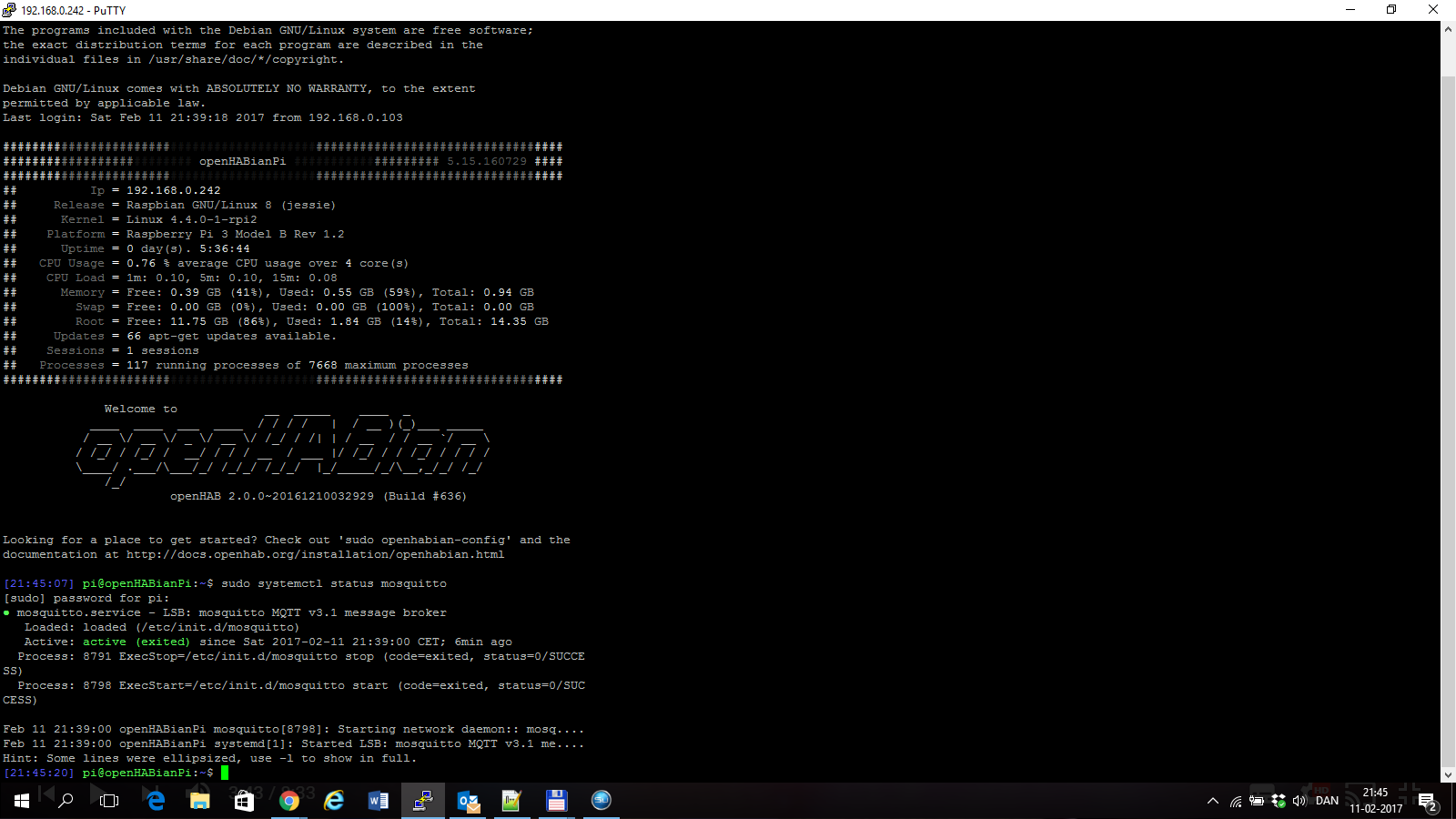Screen dimensions: 1456x819
Task: Open File Explorer from the taskbar
Action: pos(199,801)
